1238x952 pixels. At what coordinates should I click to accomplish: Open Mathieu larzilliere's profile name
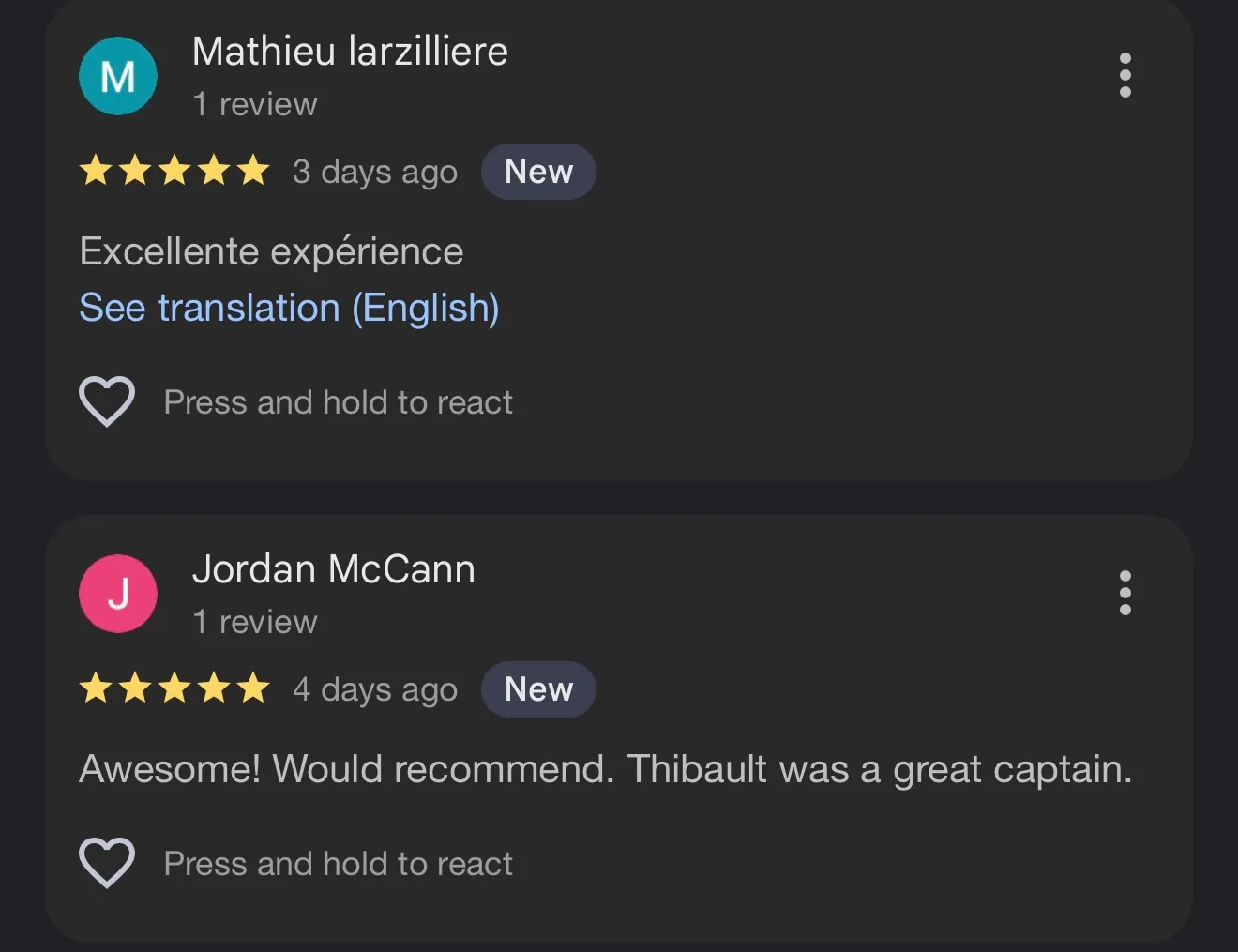[x=350, y=52]
